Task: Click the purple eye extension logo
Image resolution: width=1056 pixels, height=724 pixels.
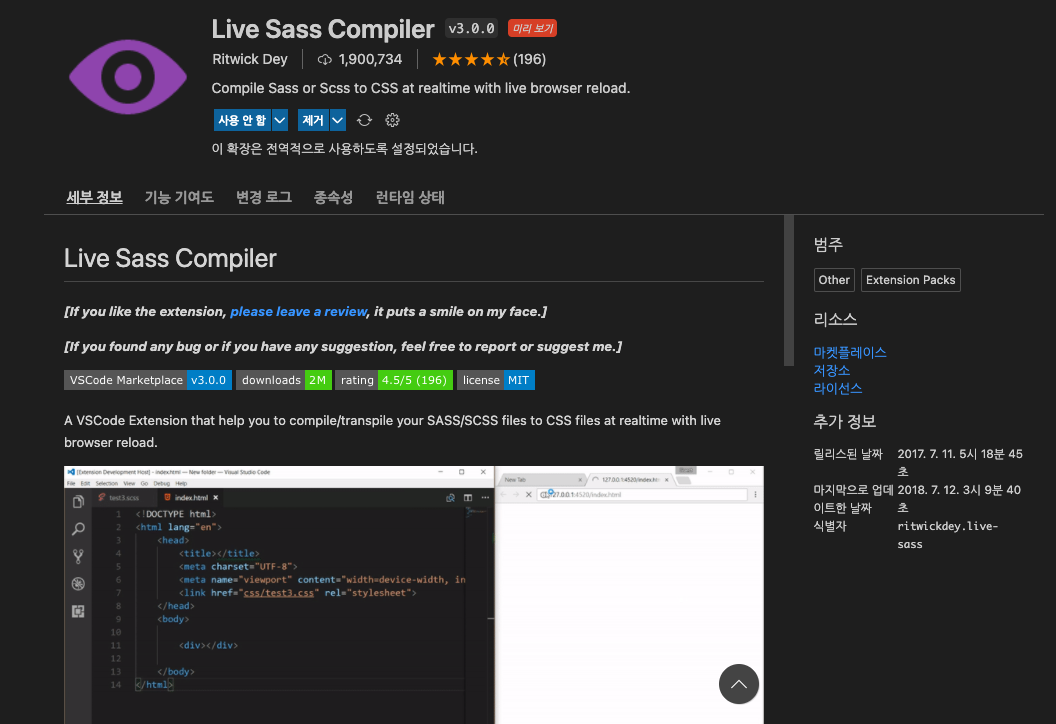Action: 127,77
